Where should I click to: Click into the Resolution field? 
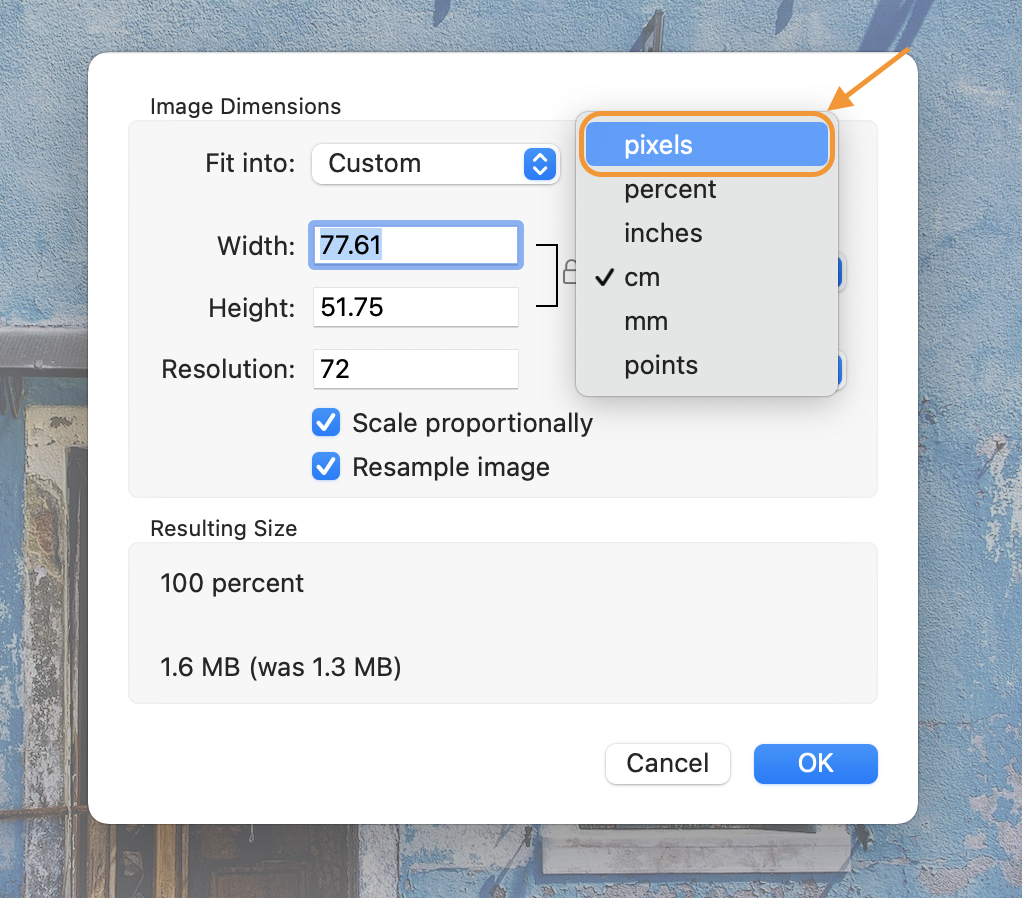(416, 369)
